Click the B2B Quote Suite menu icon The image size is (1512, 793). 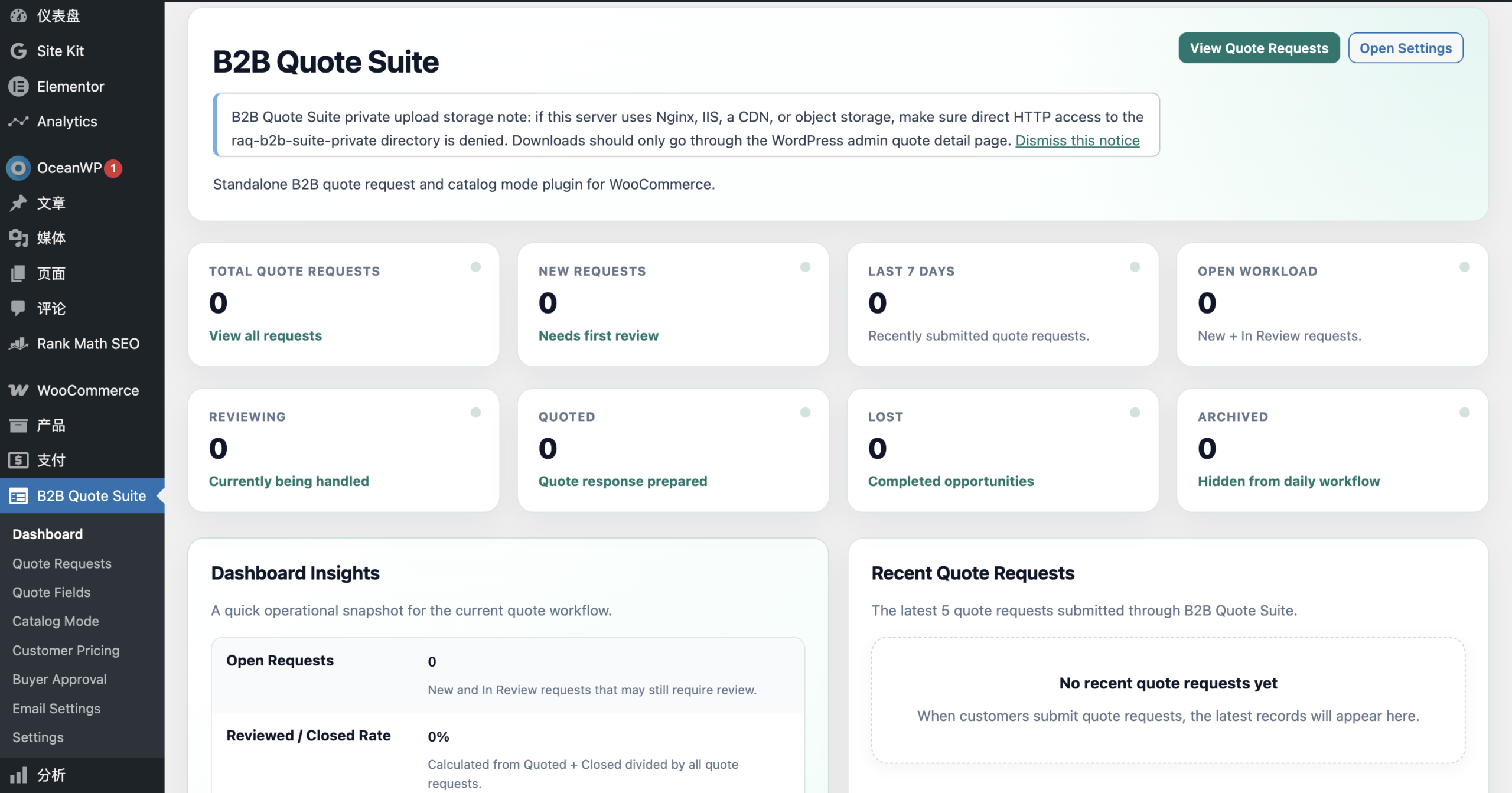point(18,496)
